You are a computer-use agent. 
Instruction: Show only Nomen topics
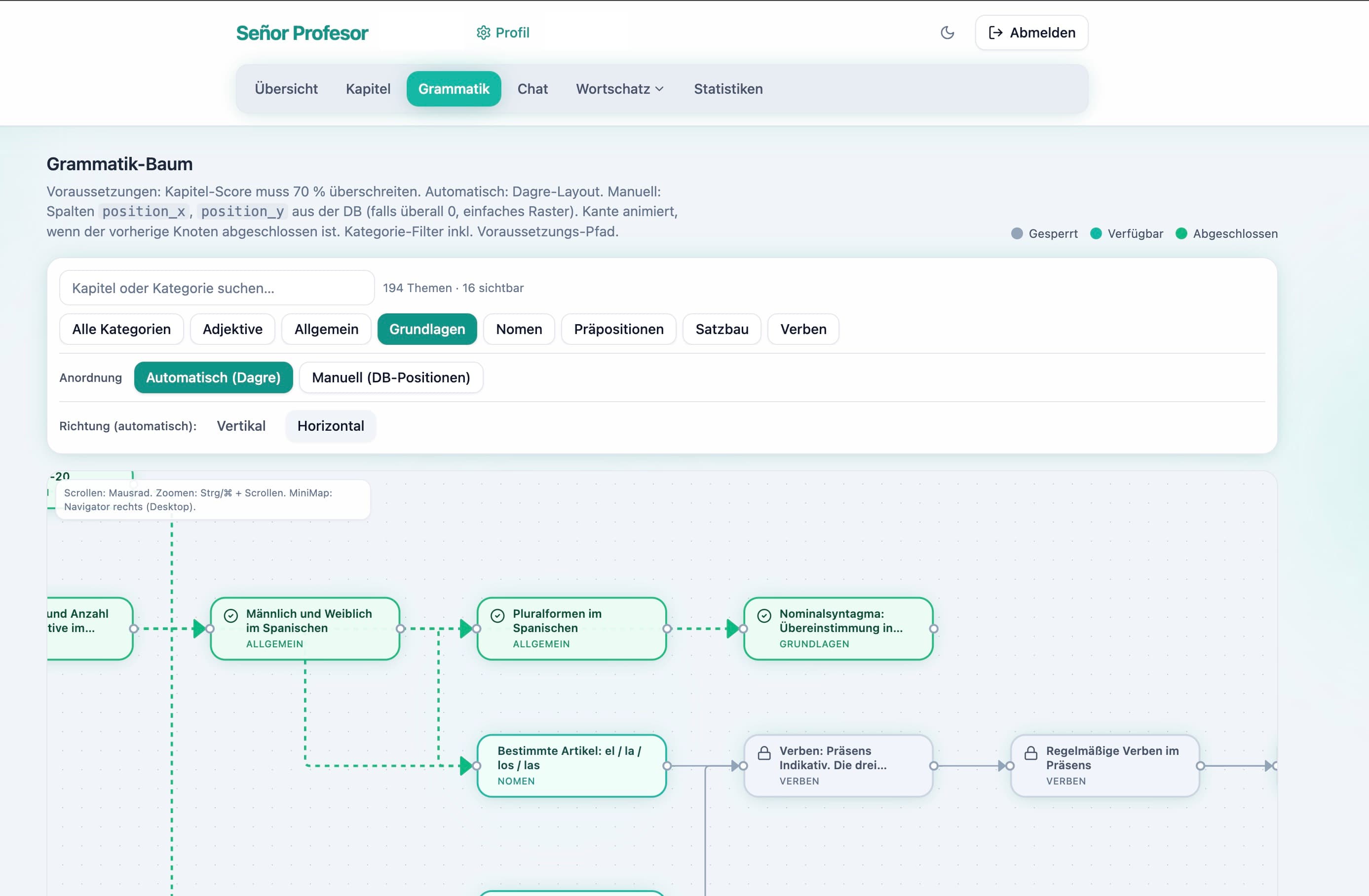(x=519, y=329)
